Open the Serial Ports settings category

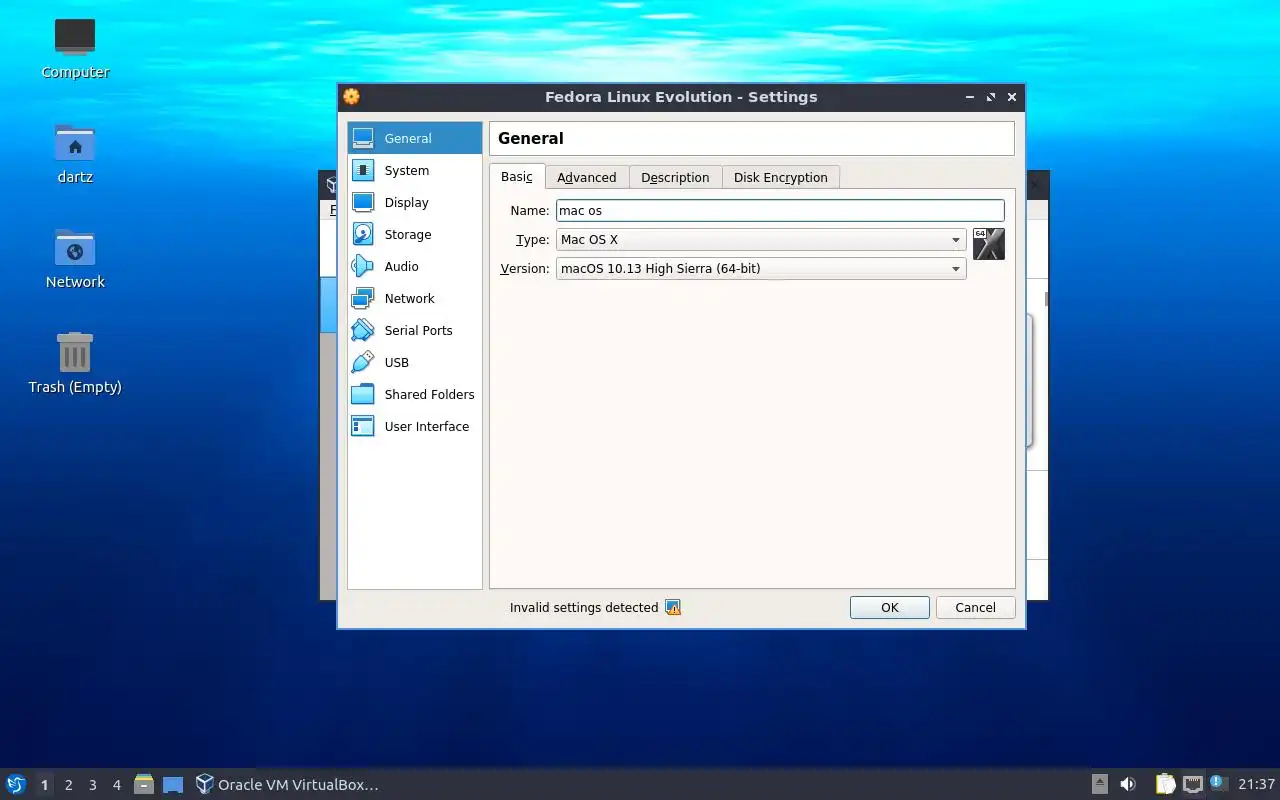[414, 330]
